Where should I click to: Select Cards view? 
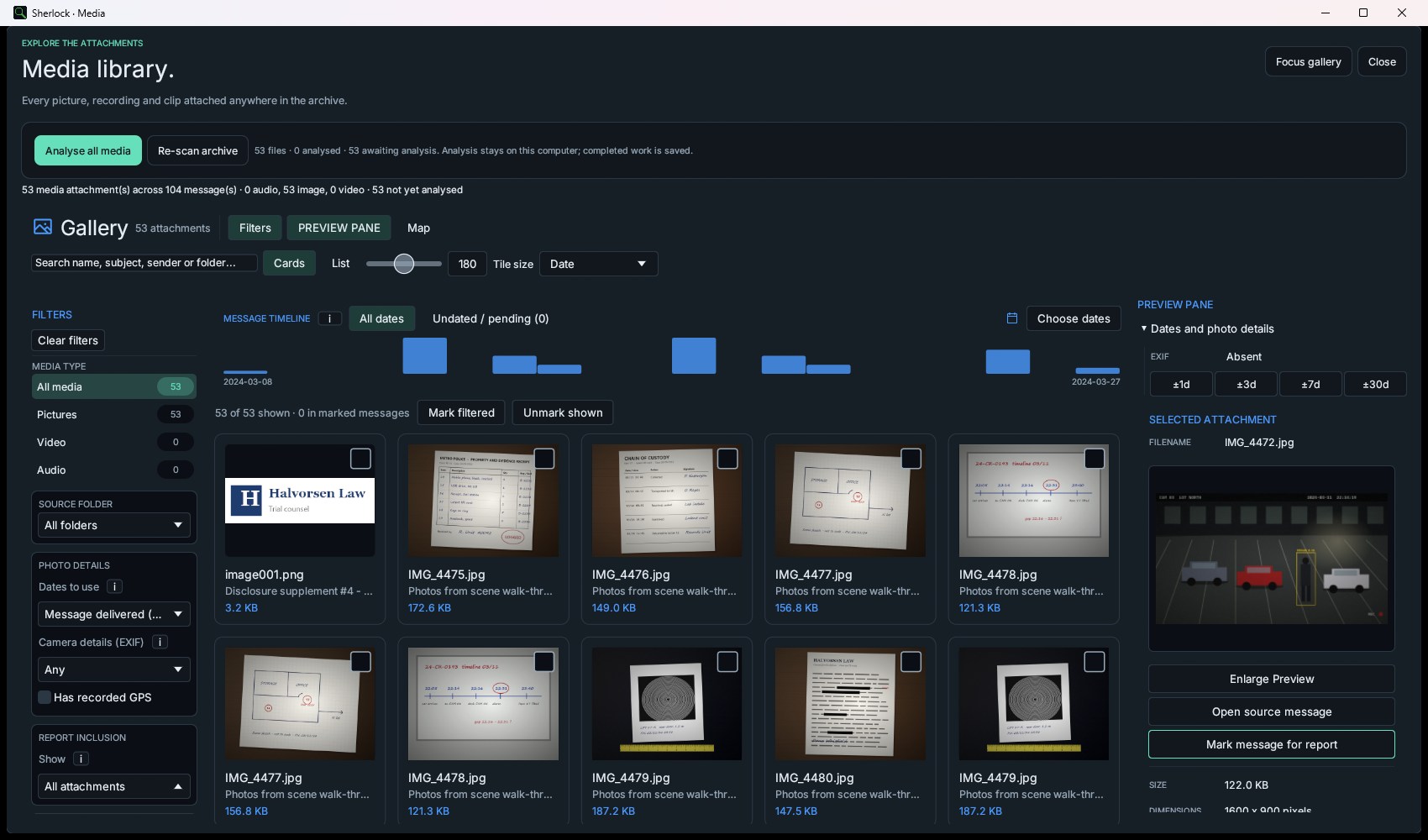click(289, 263)
